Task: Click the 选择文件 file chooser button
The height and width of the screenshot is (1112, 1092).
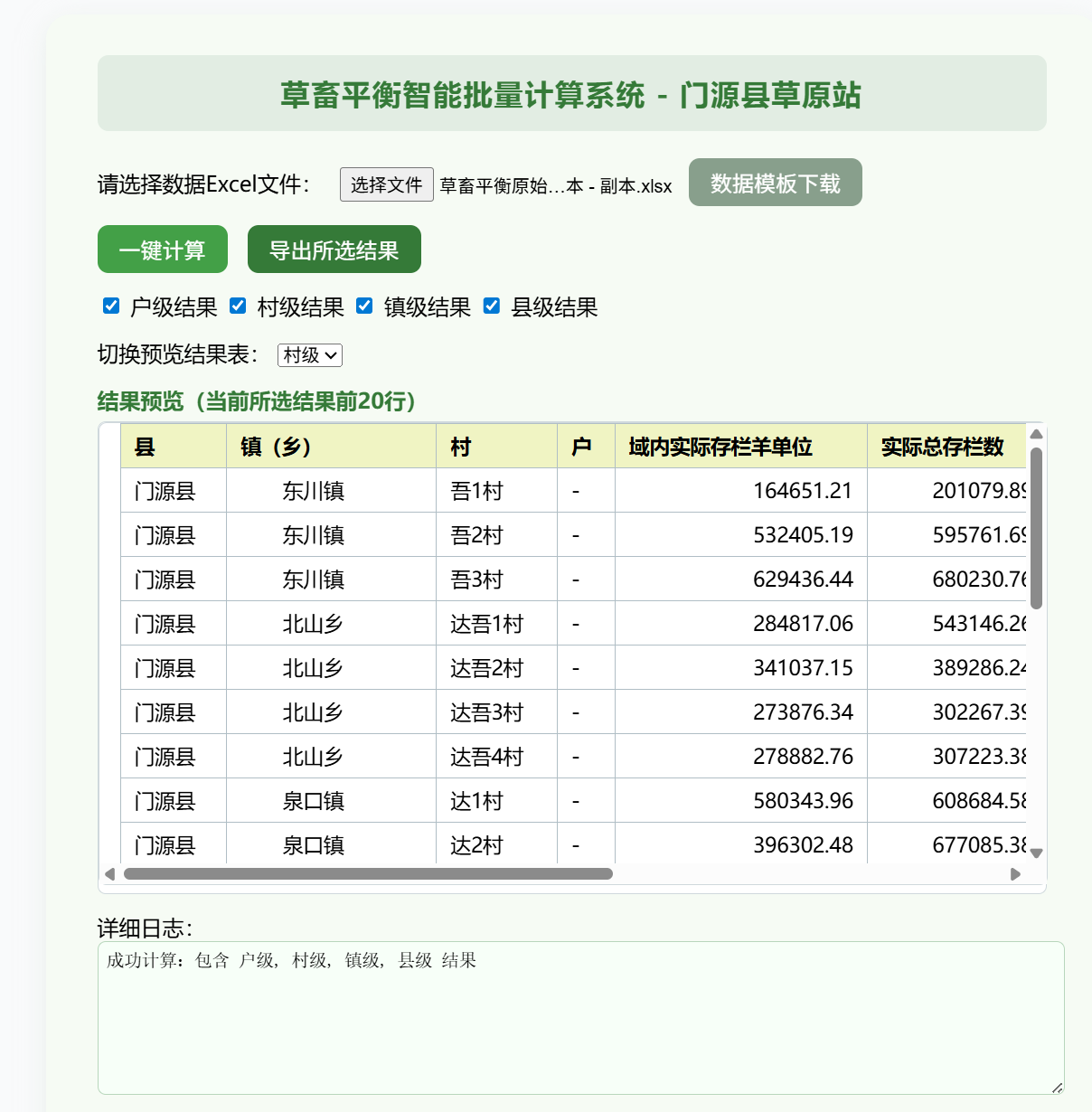Action: click(x=386, y=184)
